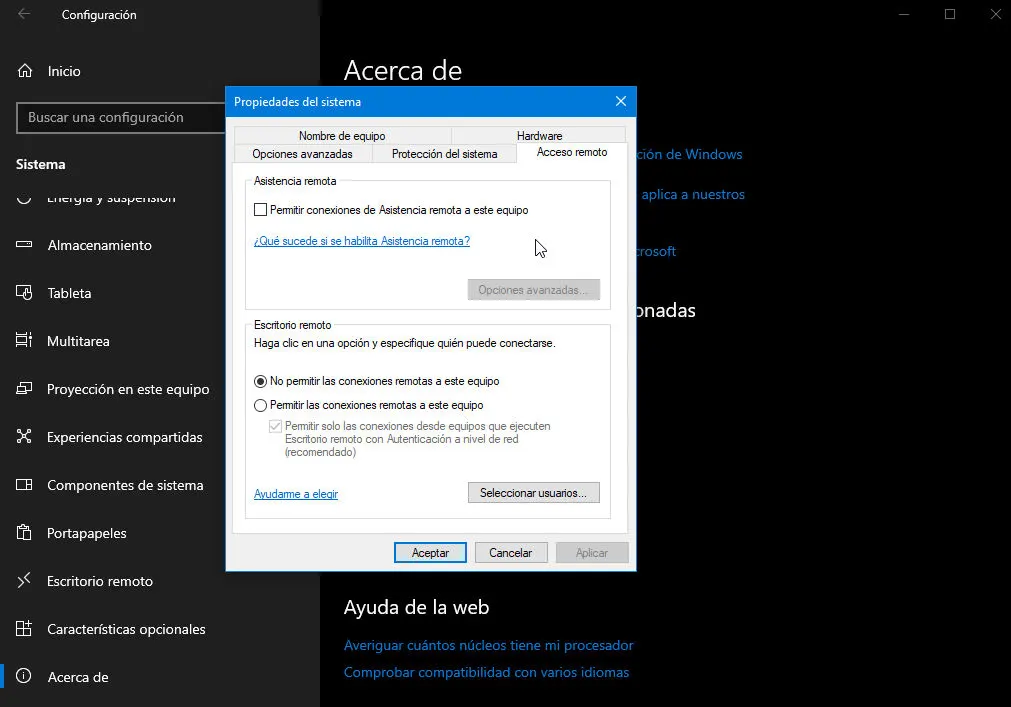Open Experiencias compartidas settings page
Image resolution: width=1011 pixels, height=707 pixels.
point(160,437)
